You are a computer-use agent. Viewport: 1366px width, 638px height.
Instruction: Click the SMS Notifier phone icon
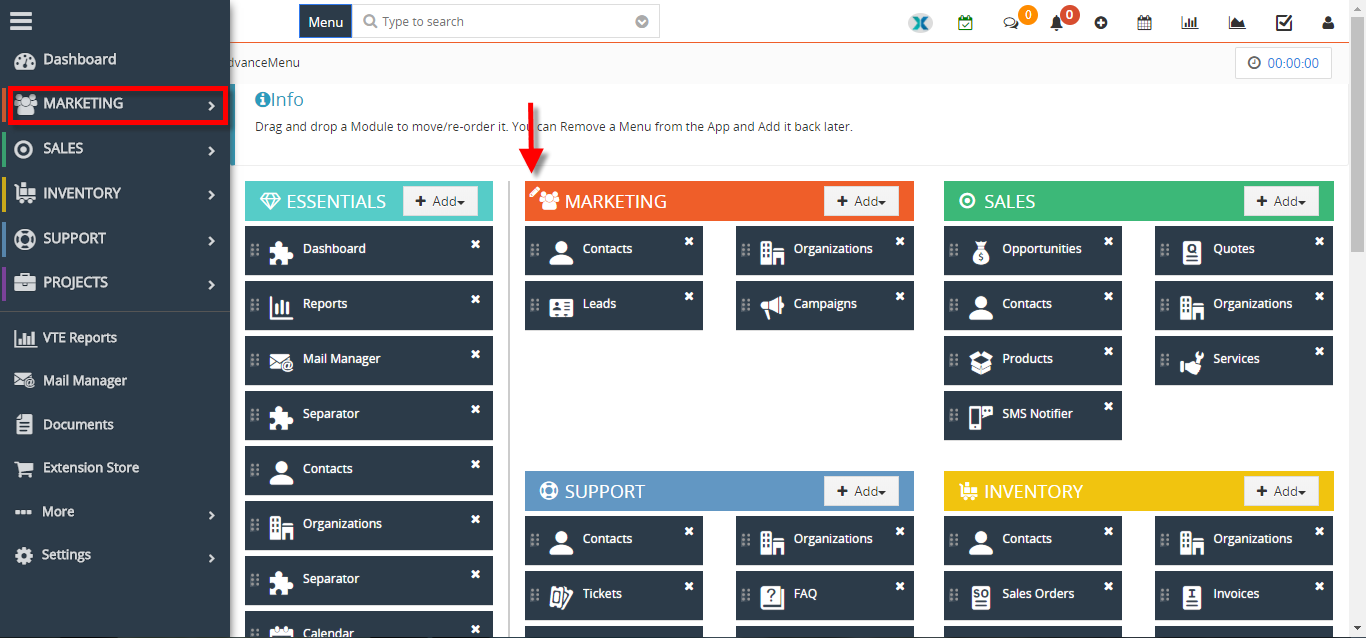coord(981,418)
